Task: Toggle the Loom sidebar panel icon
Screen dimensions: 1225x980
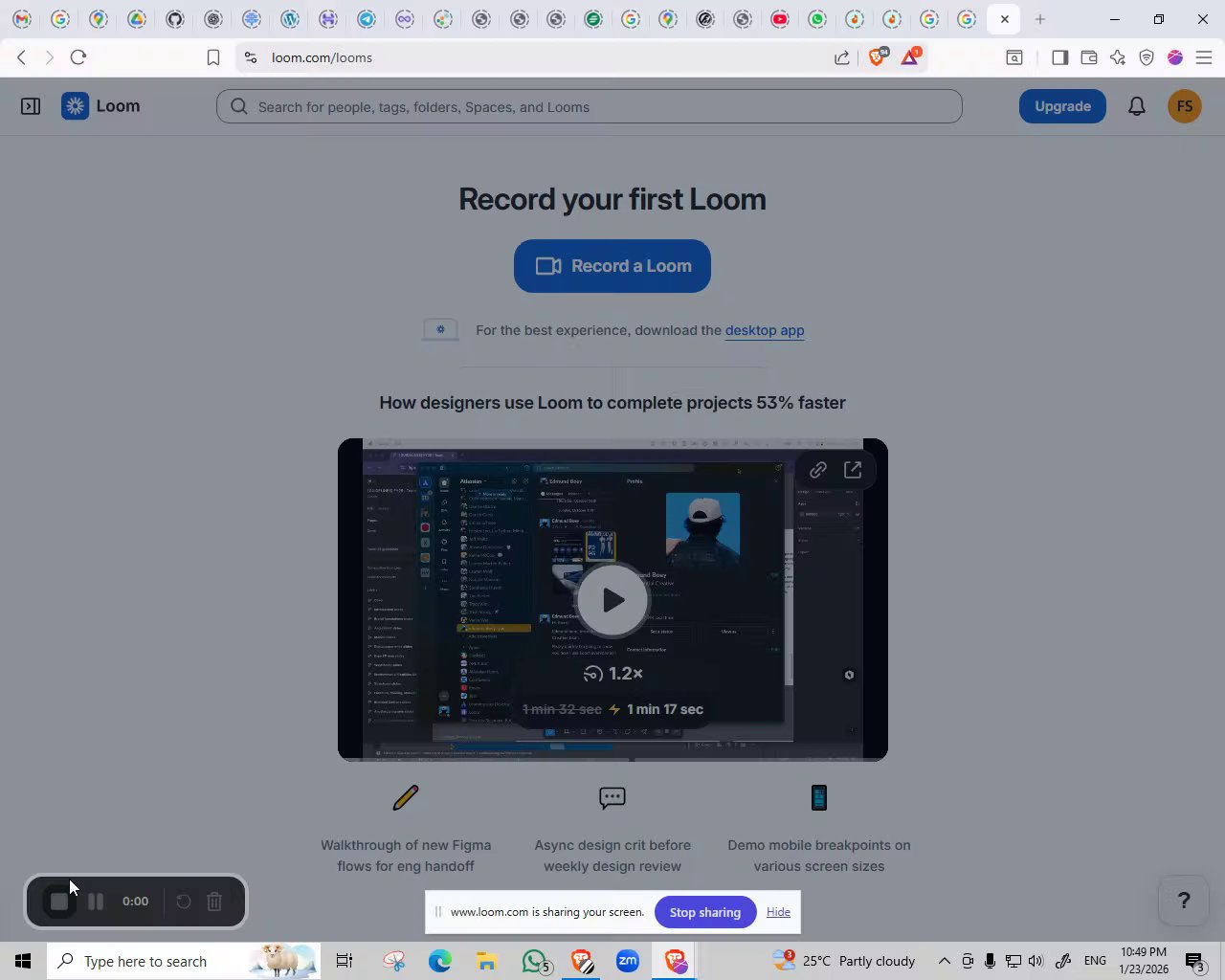Action: (31, 106)
